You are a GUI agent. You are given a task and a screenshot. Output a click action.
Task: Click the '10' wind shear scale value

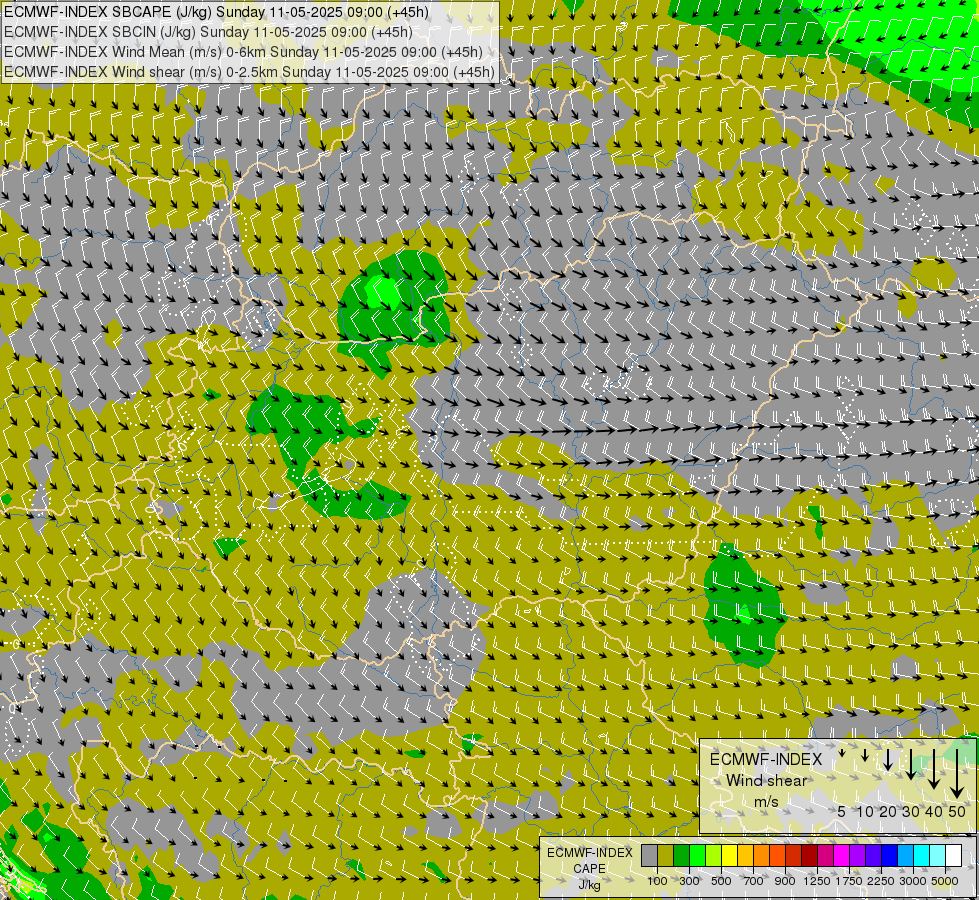click(865, 811)
